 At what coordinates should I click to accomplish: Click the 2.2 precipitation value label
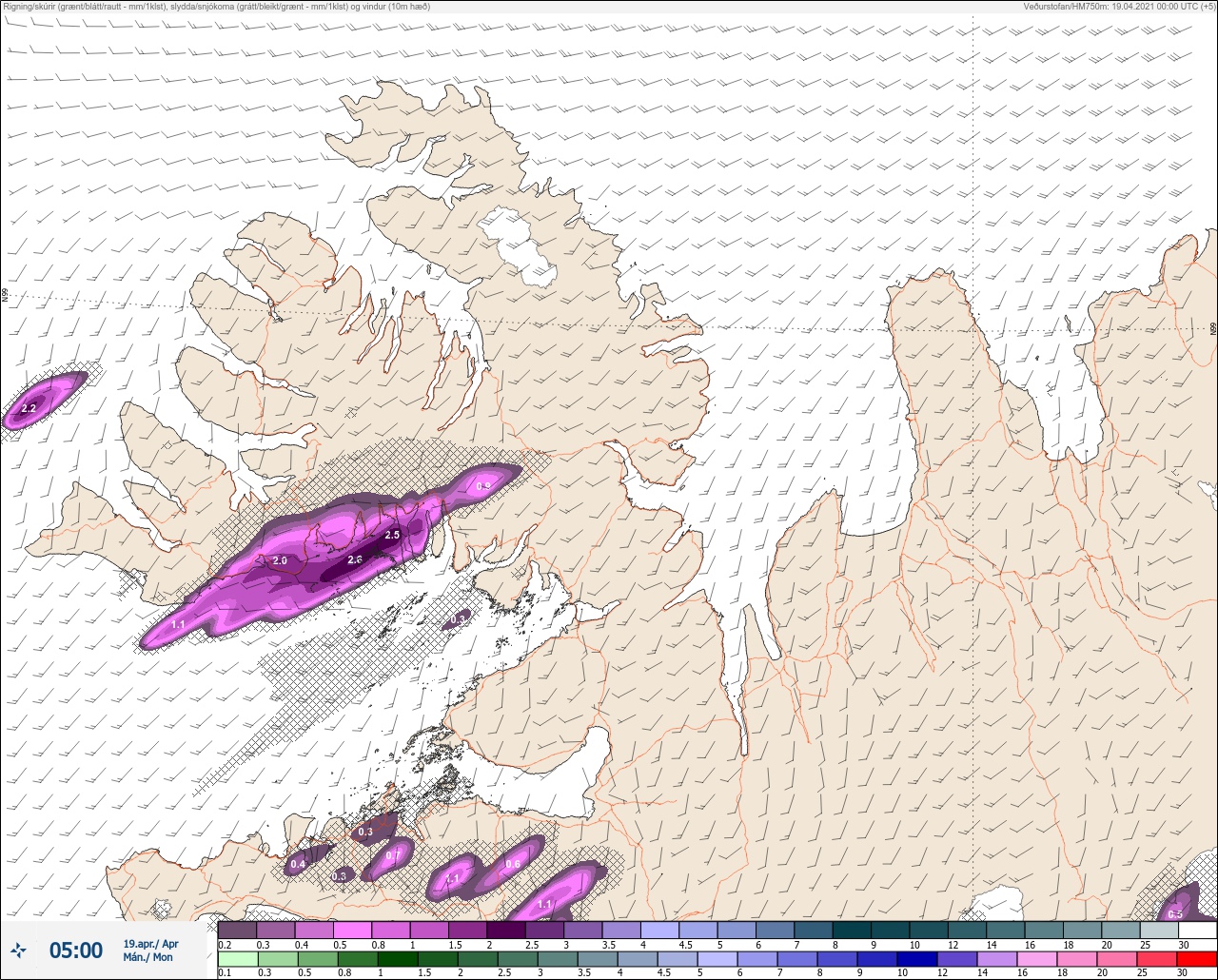[x=29, y=408]
